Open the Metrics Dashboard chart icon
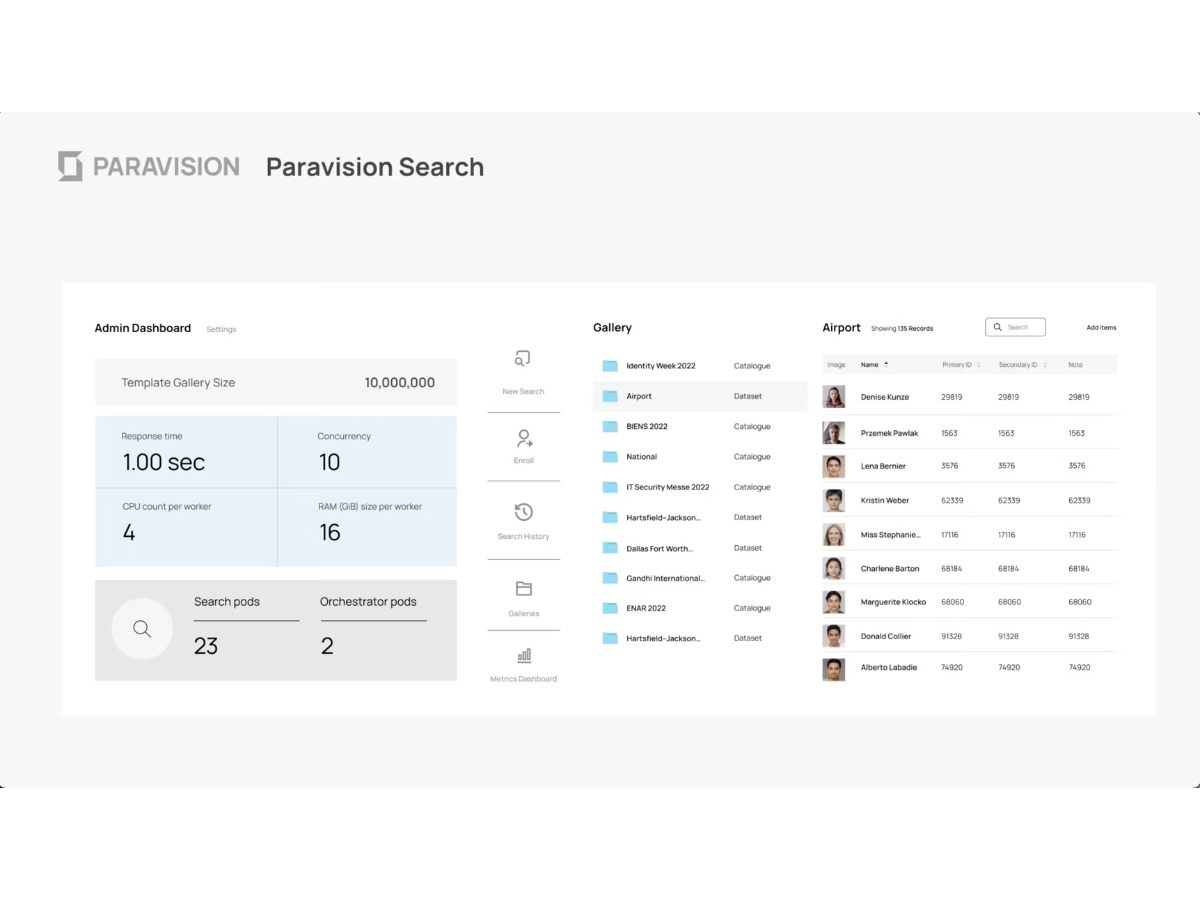The width and height of the screenshot is (1200, 900). click(524, 656)
